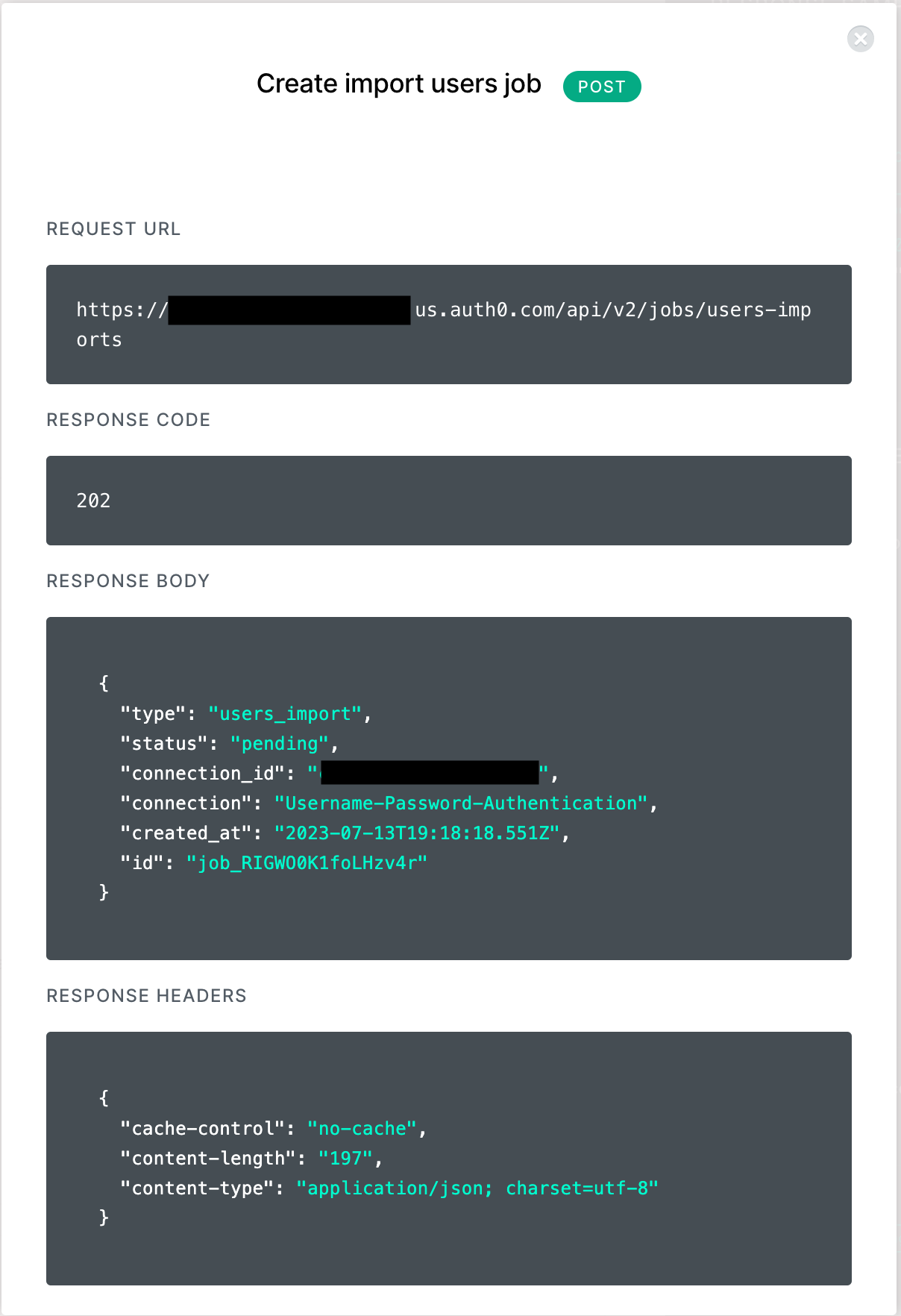Click the redacted tenant name in the URL

click(289, 310)
